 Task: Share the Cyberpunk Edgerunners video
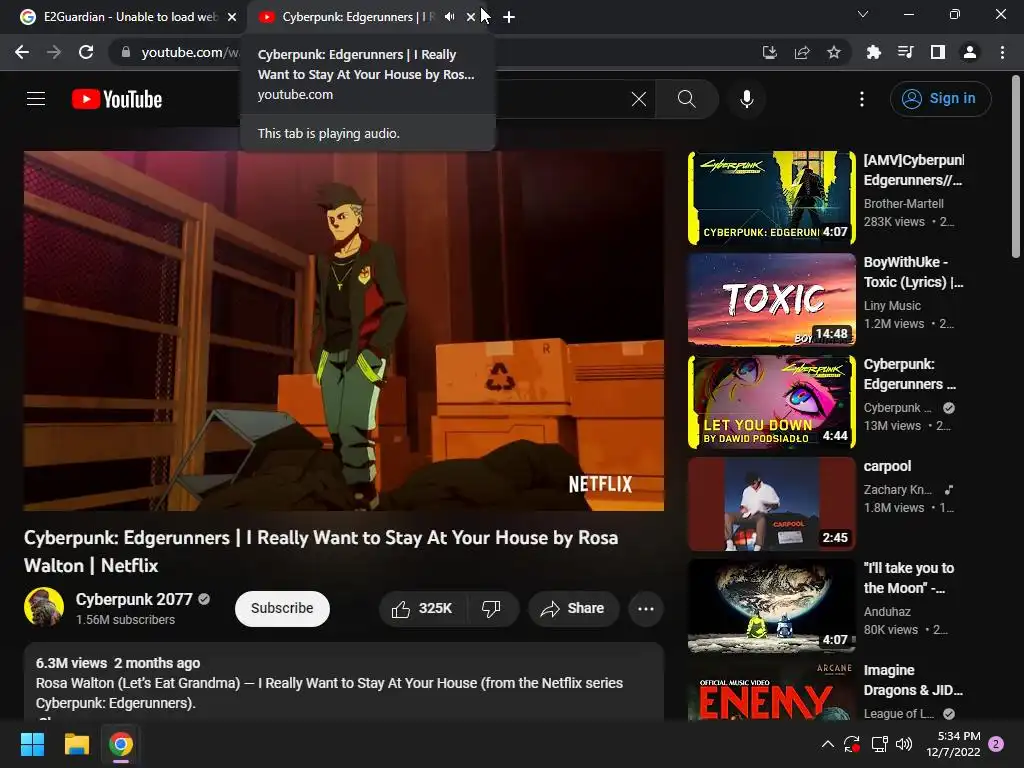(573, 609)
